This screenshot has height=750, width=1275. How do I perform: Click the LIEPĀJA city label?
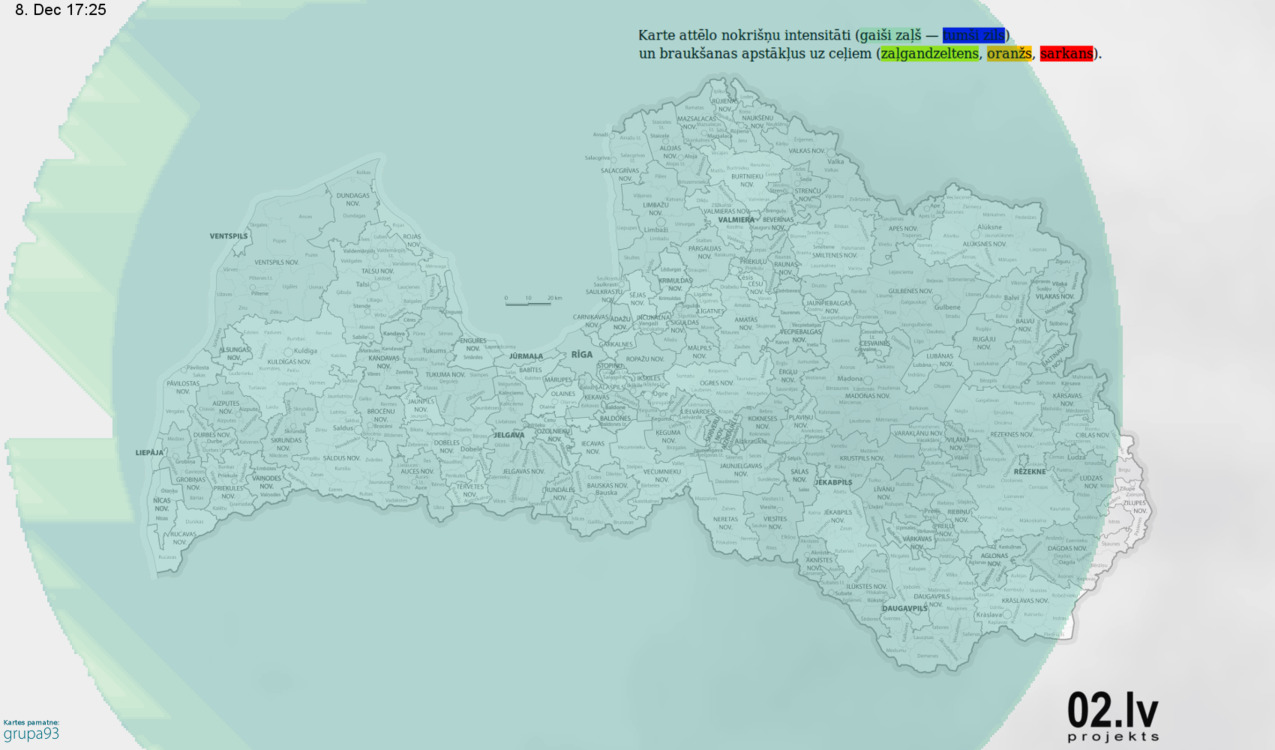(149, 453)
